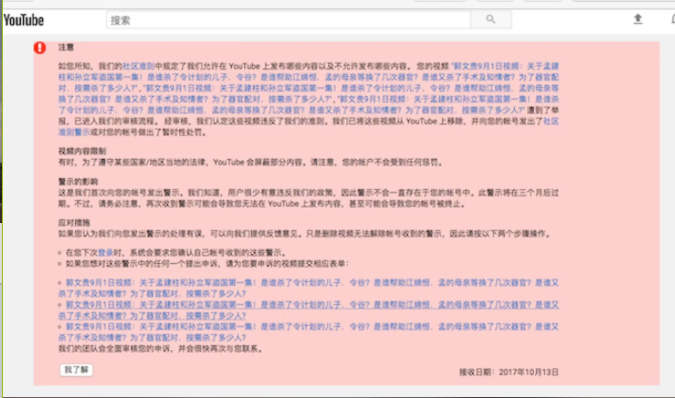This screenshot has width=675, height=398.
Task: Click the 视频内容限制 heading
Action: (x=82, y=151)
